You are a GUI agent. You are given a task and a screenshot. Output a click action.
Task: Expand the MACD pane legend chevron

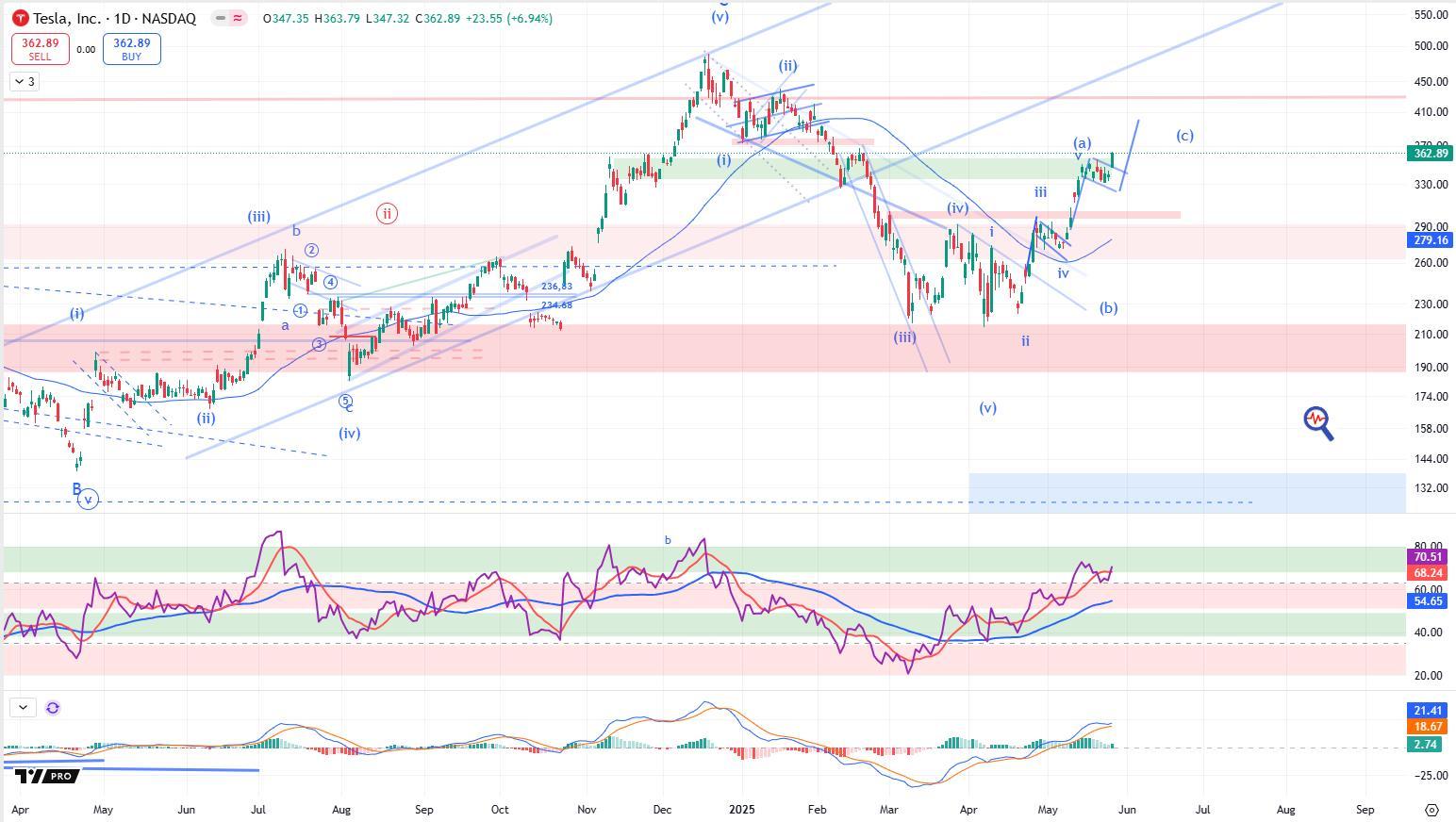point(23,707)
